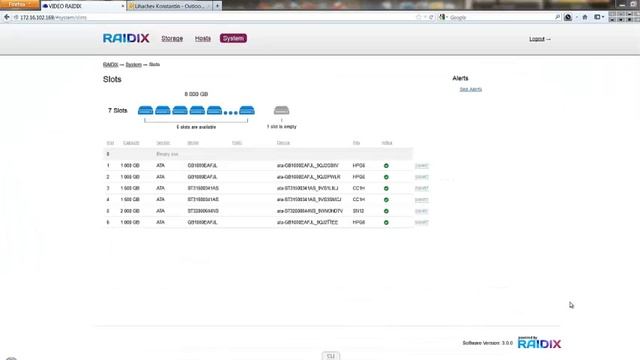
Task: Open the See Alerts link
Action: coord(471,89)
